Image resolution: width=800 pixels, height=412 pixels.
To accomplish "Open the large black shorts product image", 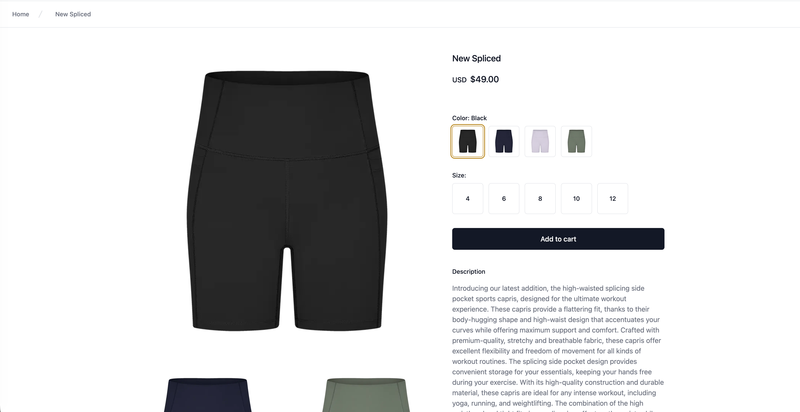I will [x=287, y=201].
